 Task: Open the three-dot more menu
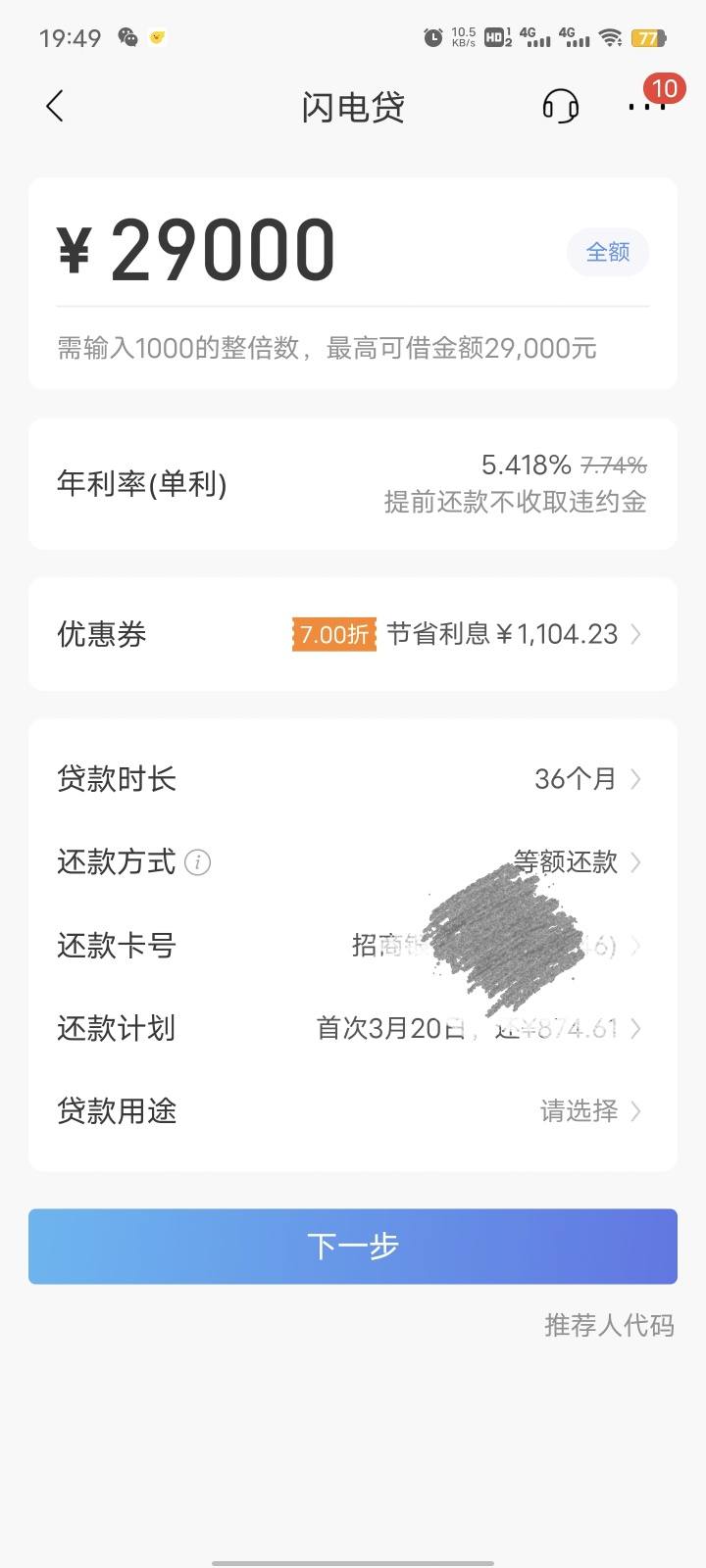point(647,105)
